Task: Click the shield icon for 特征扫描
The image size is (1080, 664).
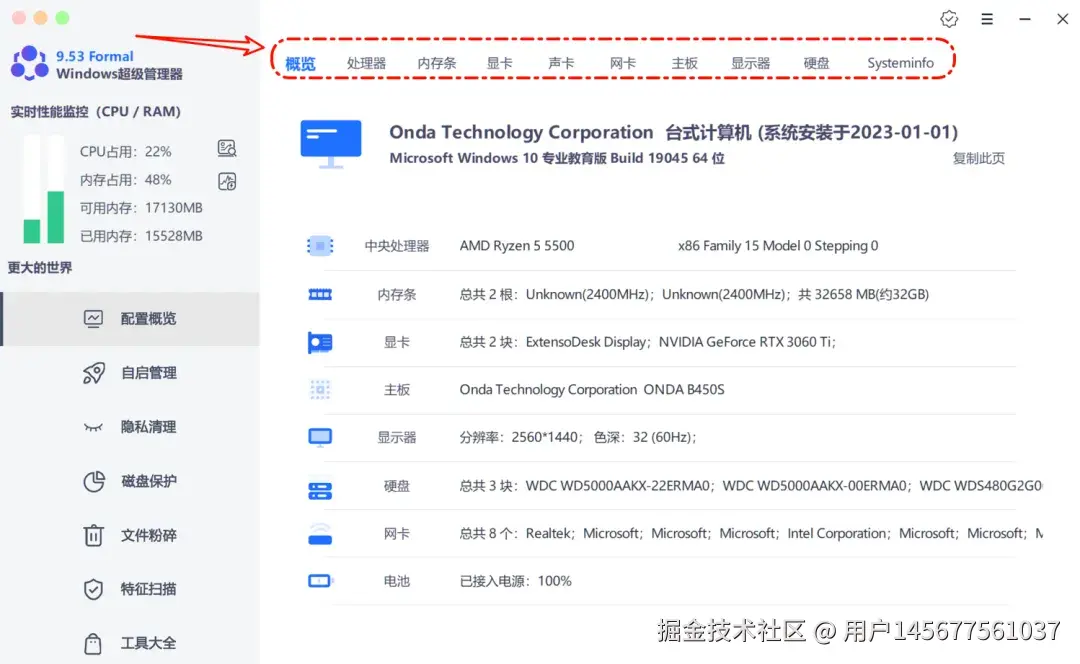Action: click(x=93, y=589)
